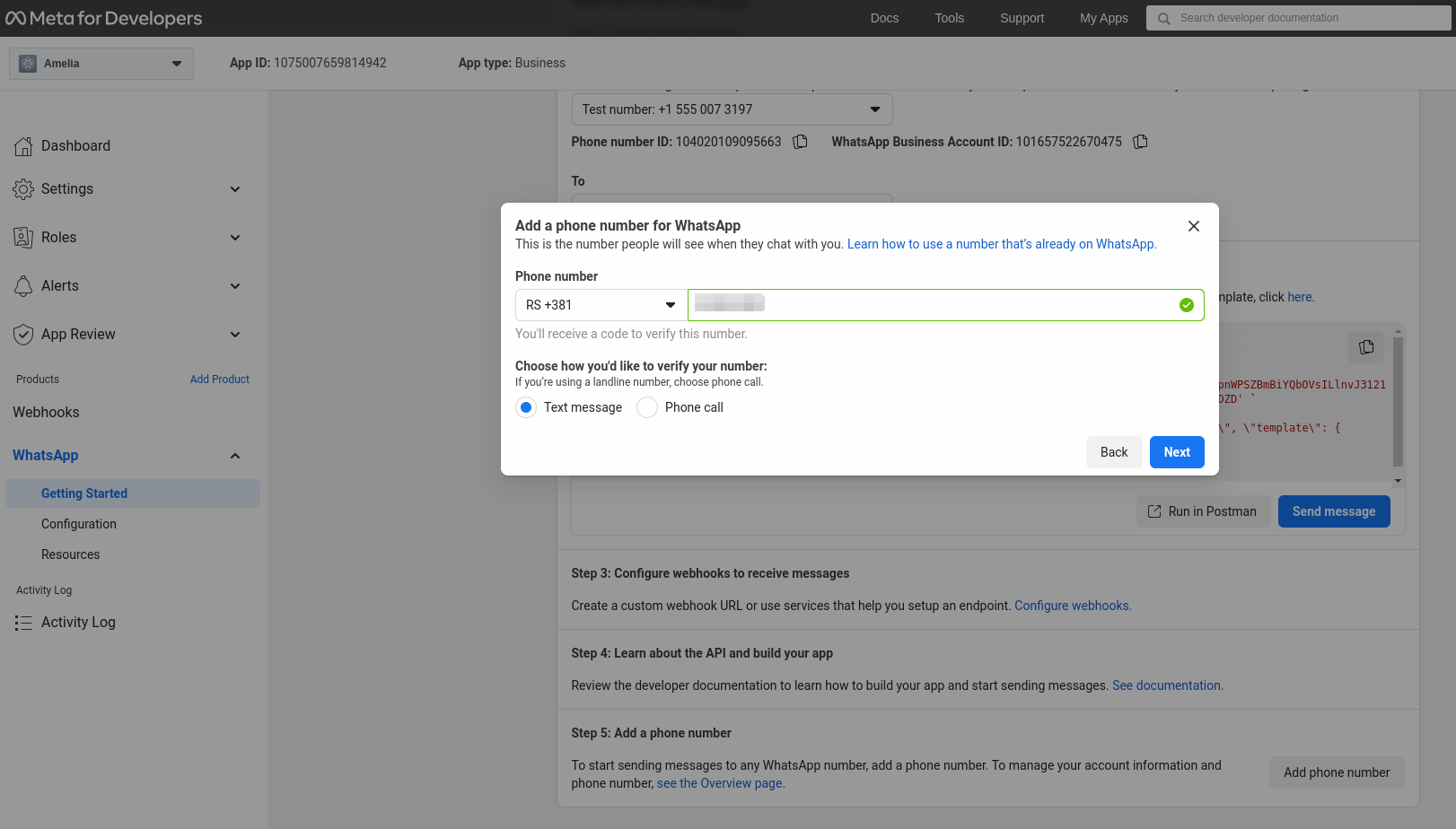Click the Roles badge icon
Screen dimensions: 1456x829
tap(23, 238)
